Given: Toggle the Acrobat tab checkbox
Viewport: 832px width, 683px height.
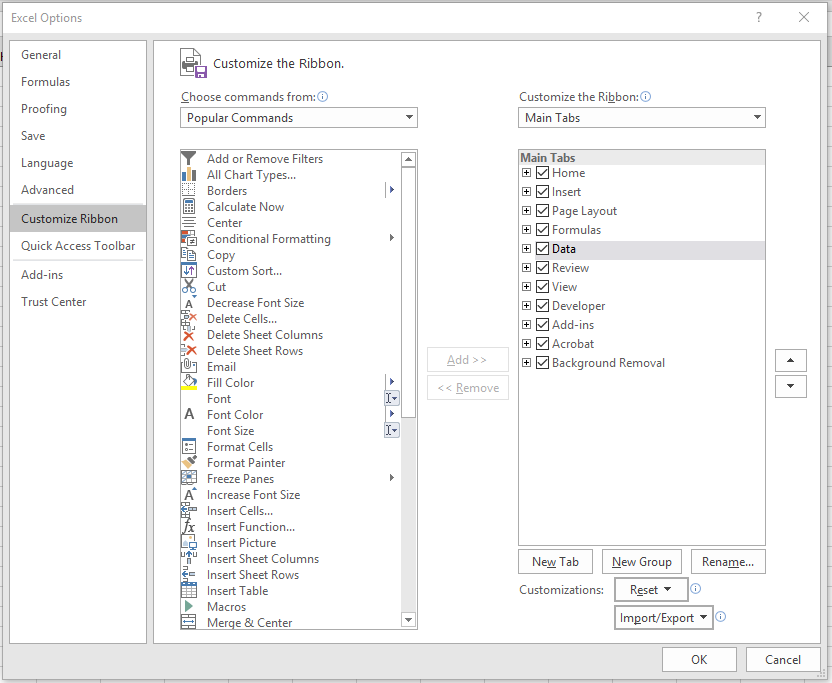Looking at the screenshot, I should coord(543,344).
